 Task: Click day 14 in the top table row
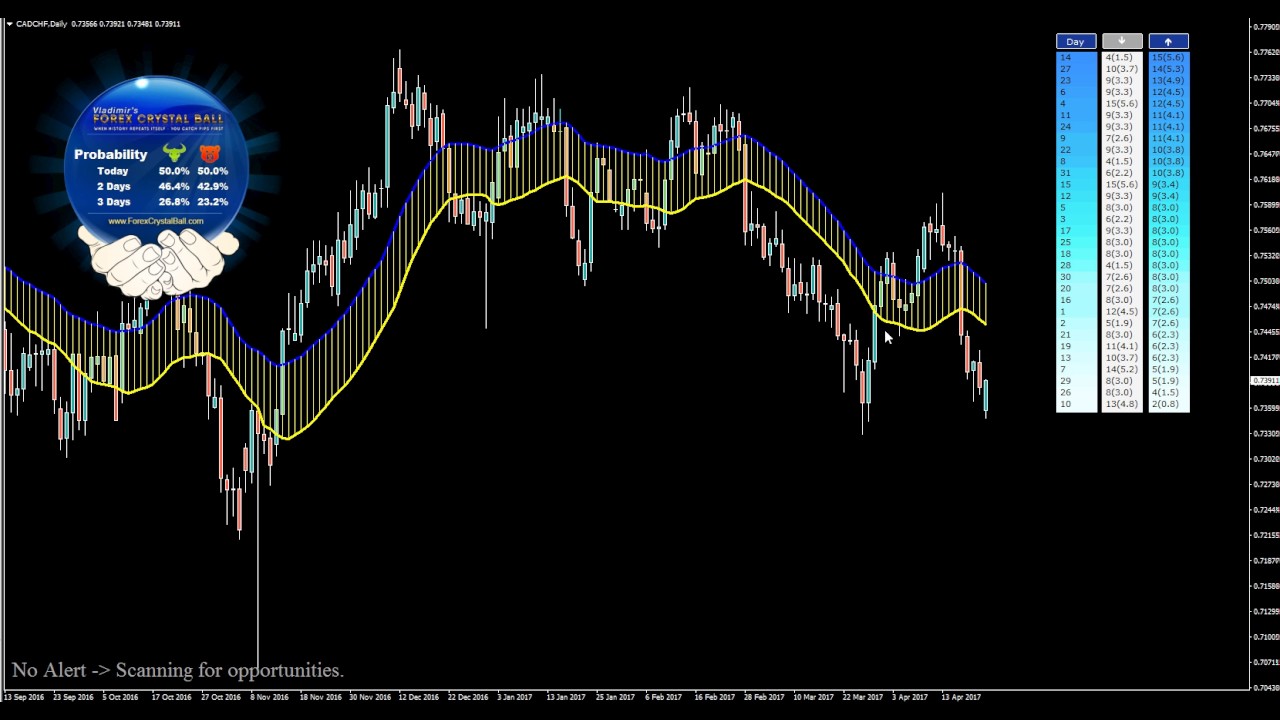click(1065, 58)
